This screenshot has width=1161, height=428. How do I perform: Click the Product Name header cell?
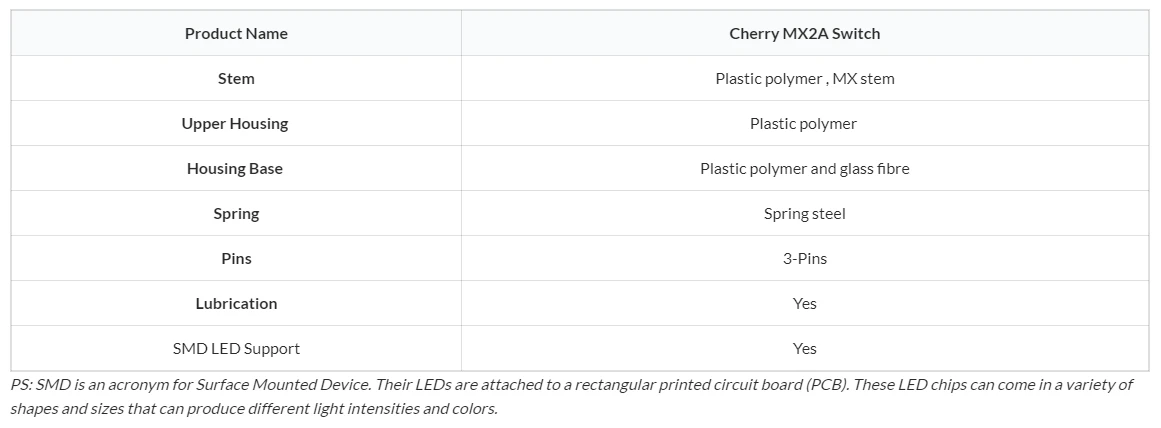(236, 33)
